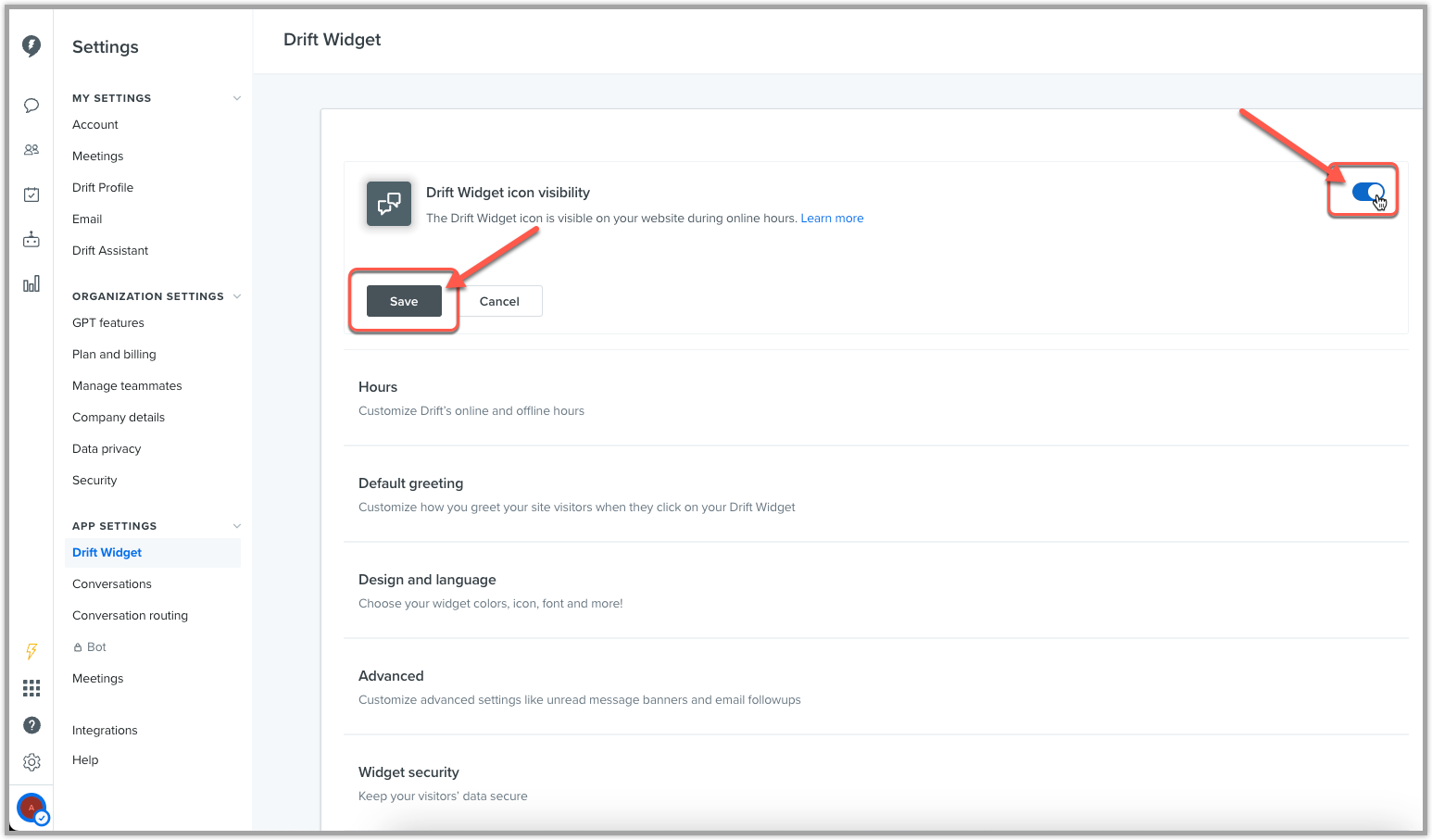Image resolution: width=1432 pixels, height=840 pixels.
Task: Open Manage teammates
Action: [127, 386]
